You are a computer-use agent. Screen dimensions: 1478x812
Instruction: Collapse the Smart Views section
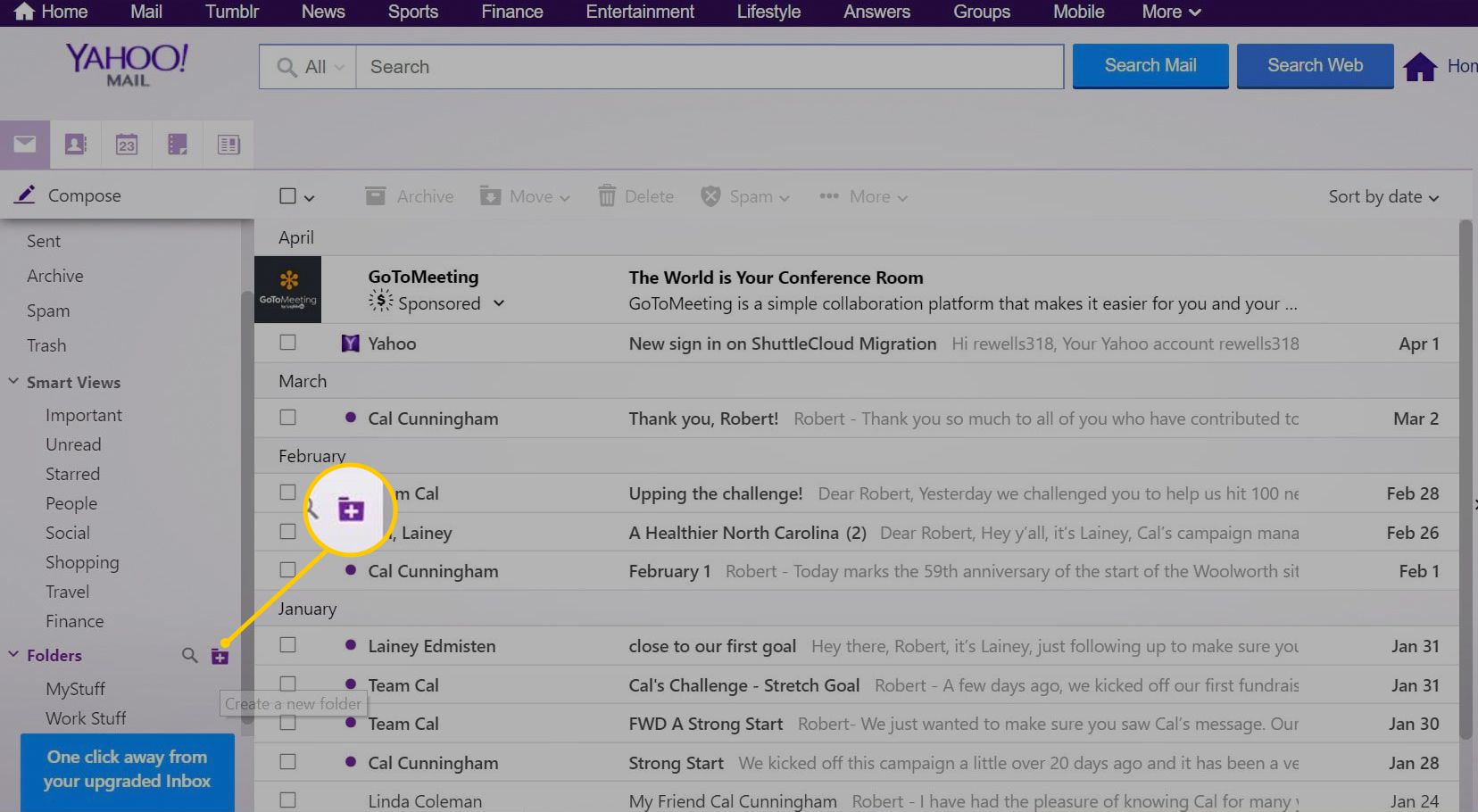(x=13, y=381)
